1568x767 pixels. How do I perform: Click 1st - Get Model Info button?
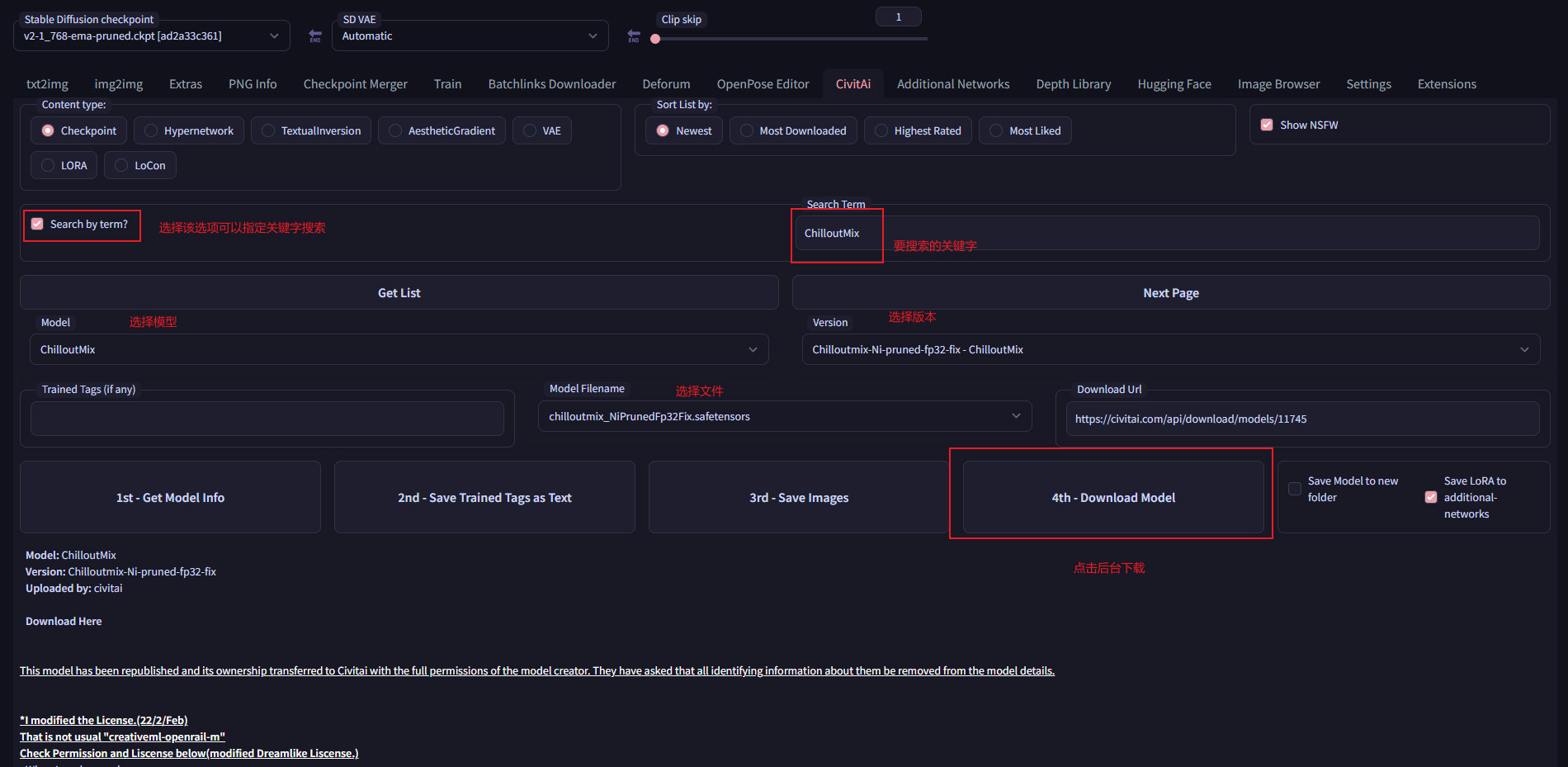pos(170,498)
